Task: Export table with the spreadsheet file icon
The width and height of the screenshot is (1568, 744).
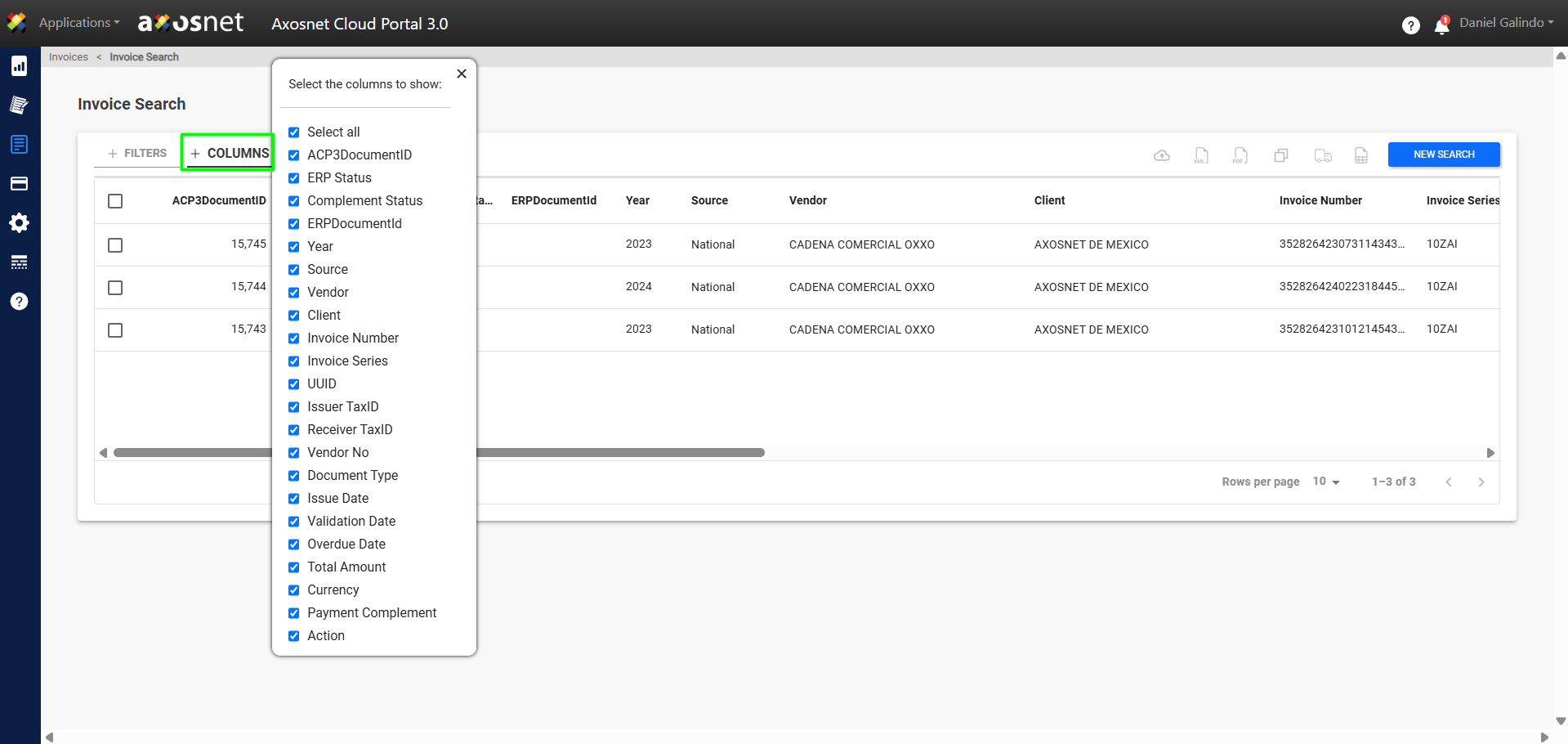Action: click(x=1361, y=155)
